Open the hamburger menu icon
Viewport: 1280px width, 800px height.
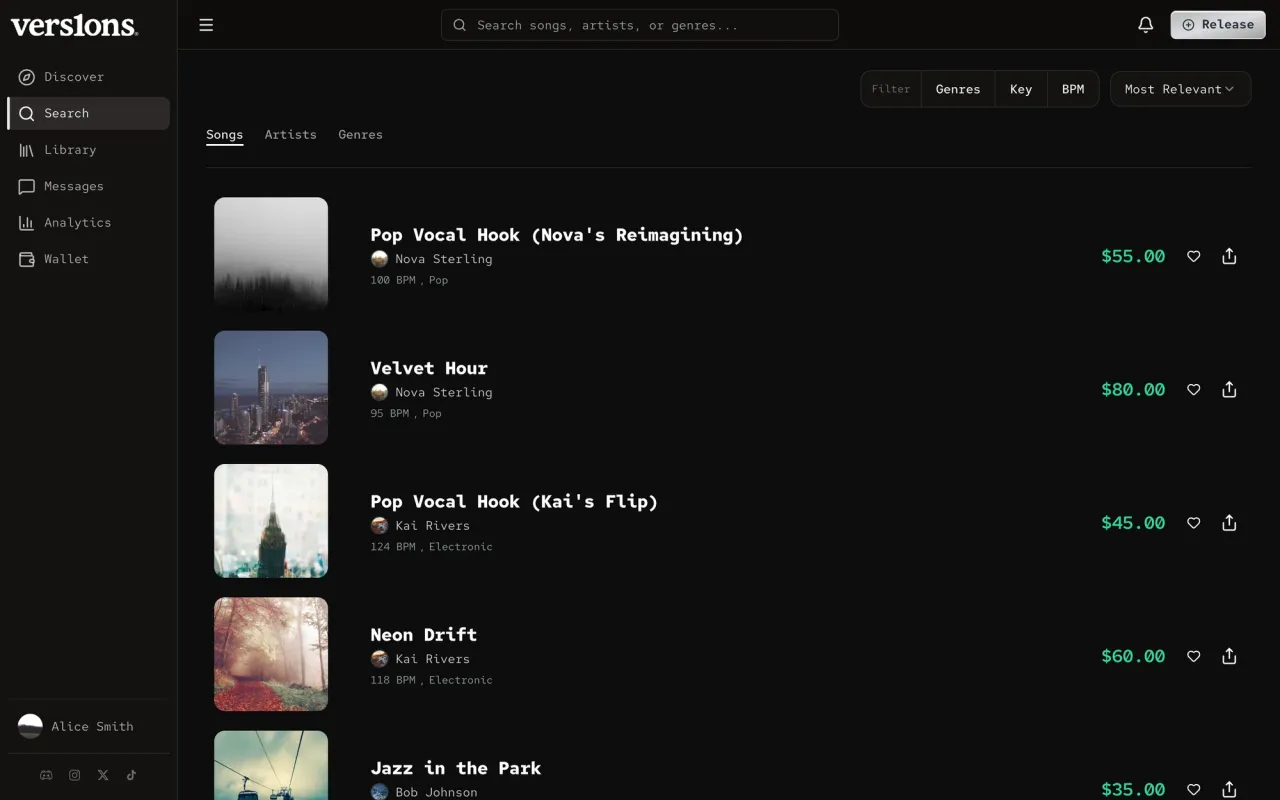point(206,25)
